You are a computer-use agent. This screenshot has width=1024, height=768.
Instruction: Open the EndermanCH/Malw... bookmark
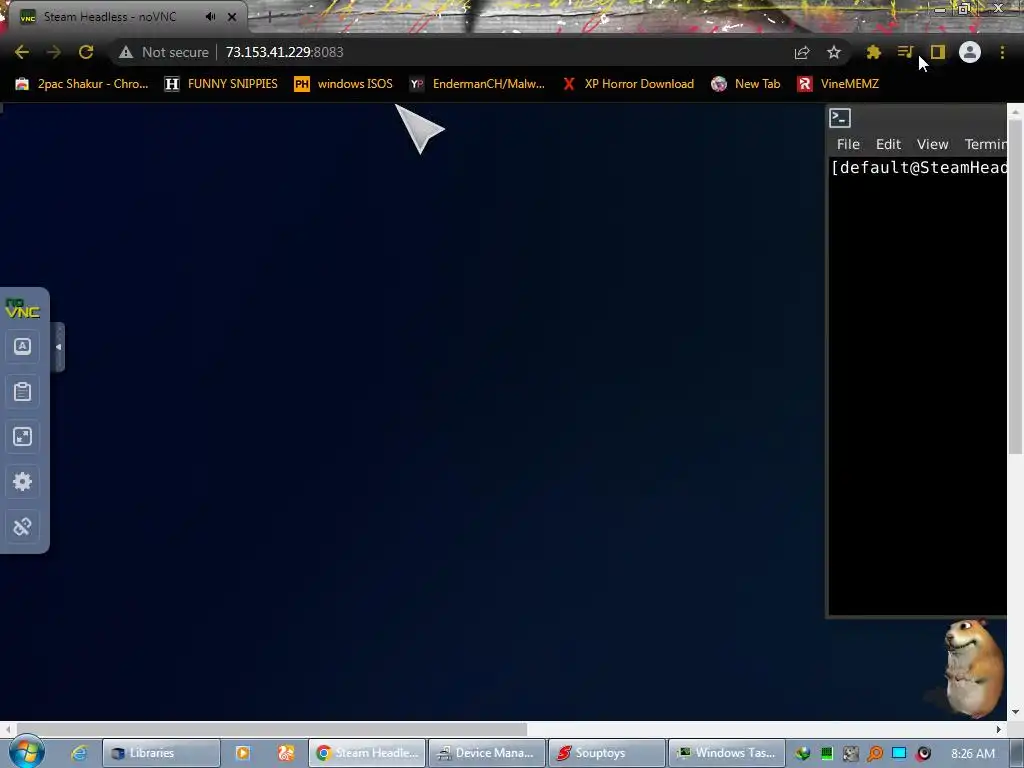[x=477, y=84]
